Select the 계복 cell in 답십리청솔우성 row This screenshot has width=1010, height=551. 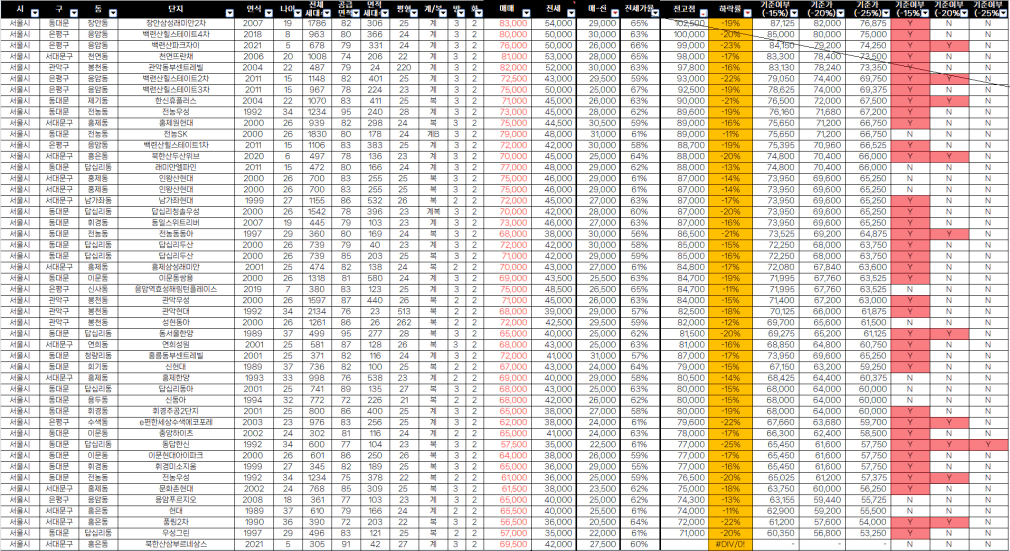[x=434, y=212]
